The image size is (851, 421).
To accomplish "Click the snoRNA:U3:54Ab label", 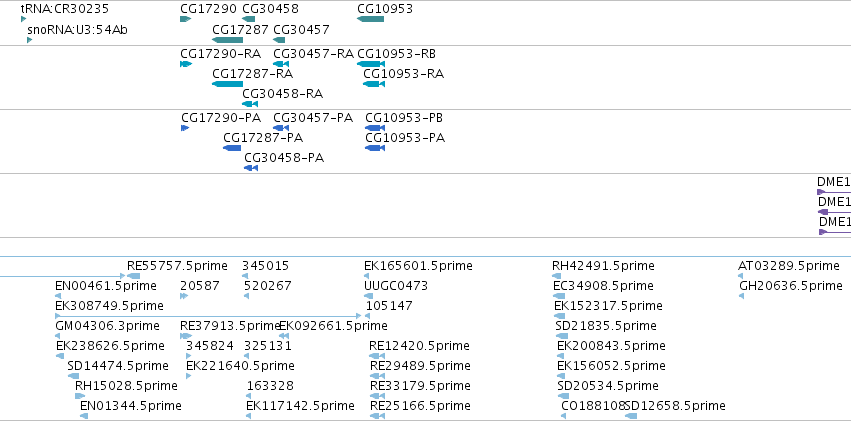I will point(78,29).
